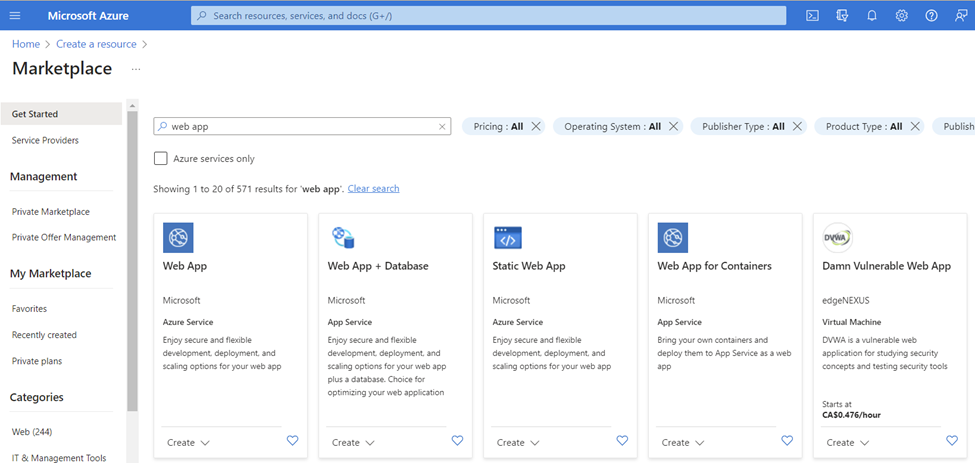975x463 pixels.
Task: Expand Create dropdown on Static Web App
Action: point(518,442)
